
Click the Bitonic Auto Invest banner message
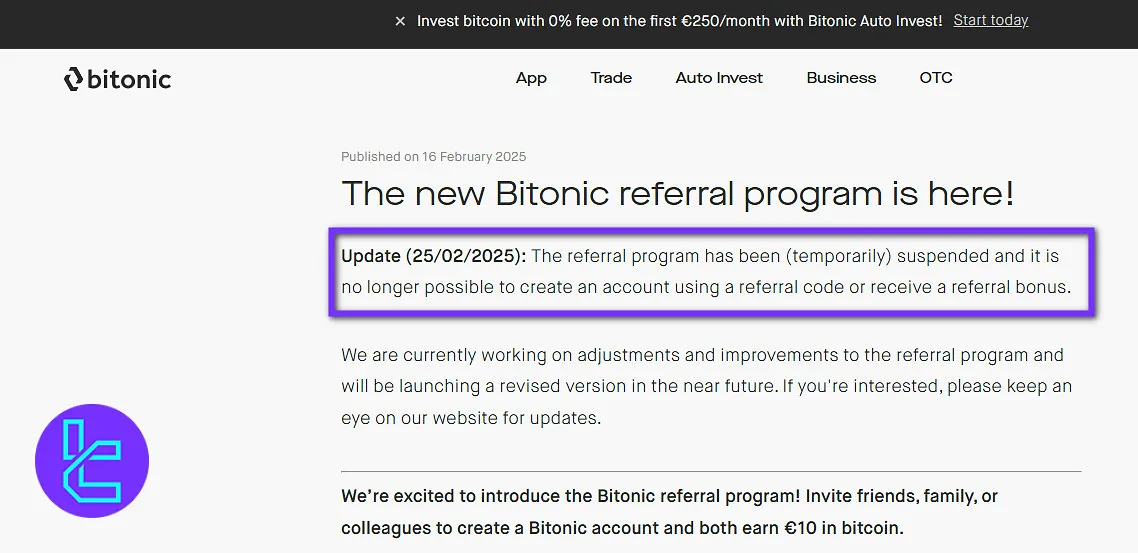pyautogui.click(x=679, y=21)
